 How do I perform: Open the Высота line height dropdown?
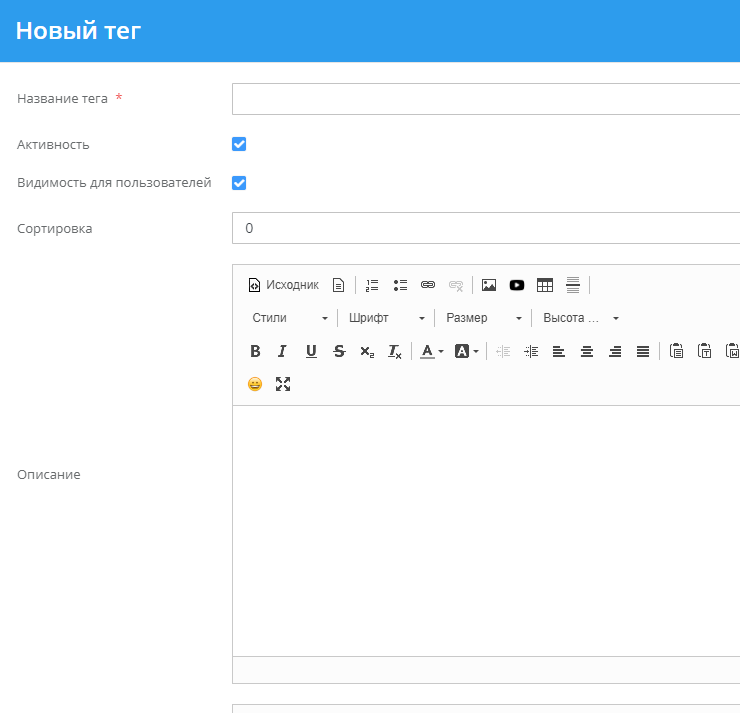pos(581,318)
